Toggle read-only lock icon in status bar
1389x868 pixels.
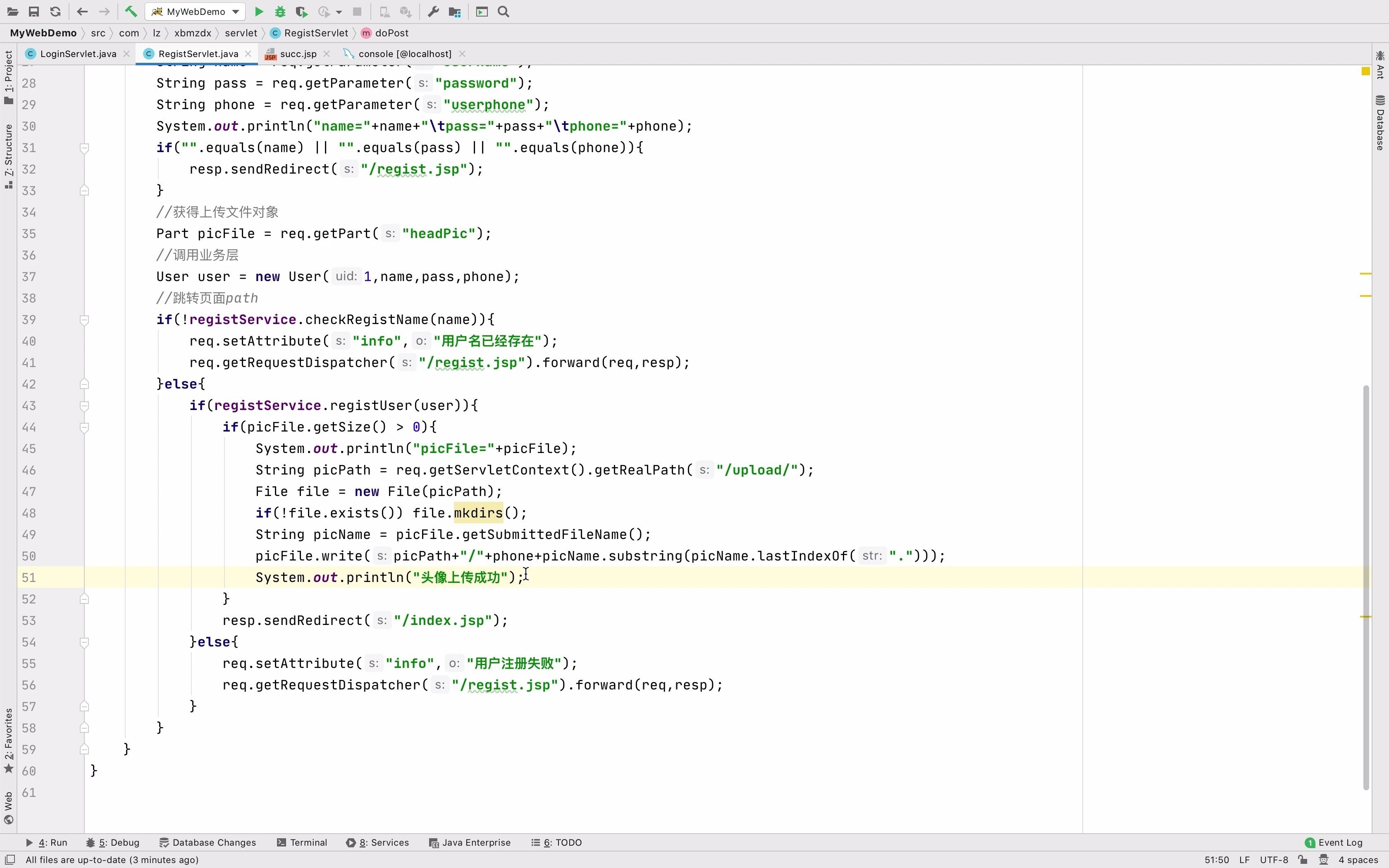tap(1303, 859)
